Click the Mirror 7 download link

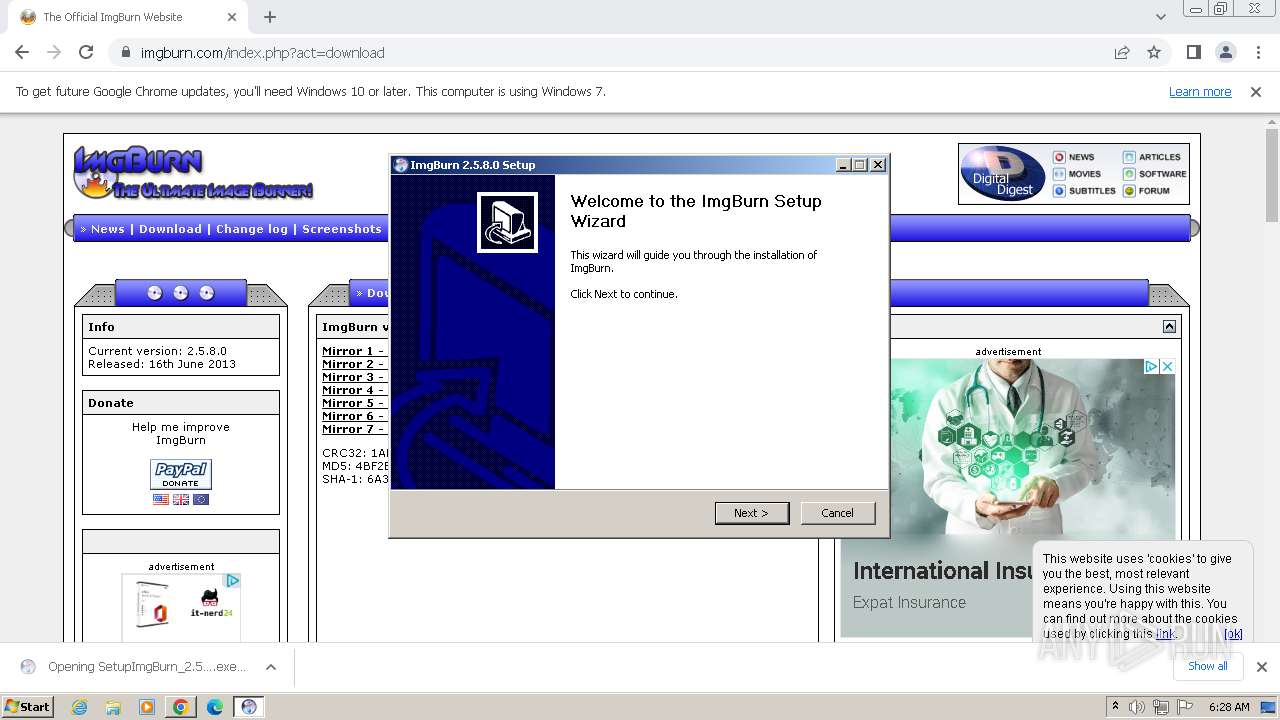tap(353, 429)
